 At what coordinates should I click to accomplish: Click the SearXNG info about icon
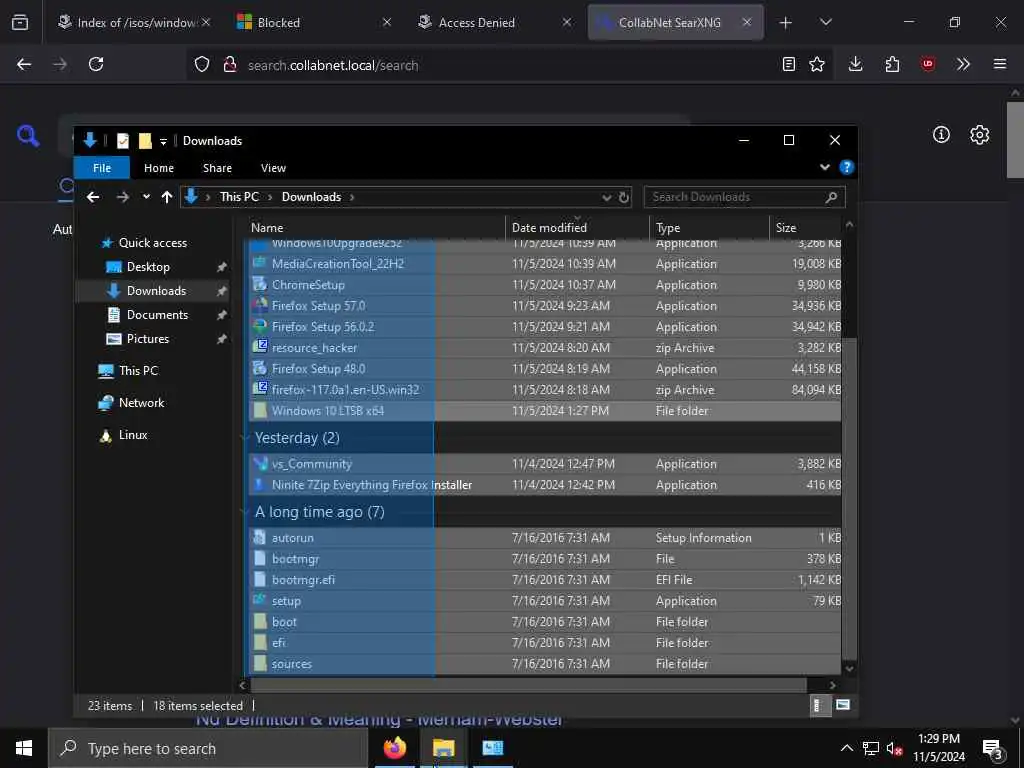(x=941, y=135)
